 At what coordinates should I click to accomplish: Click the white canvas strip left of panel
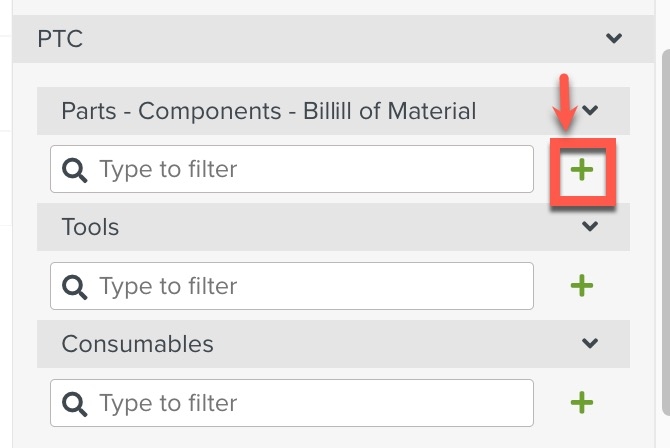[x=6, y=224]
